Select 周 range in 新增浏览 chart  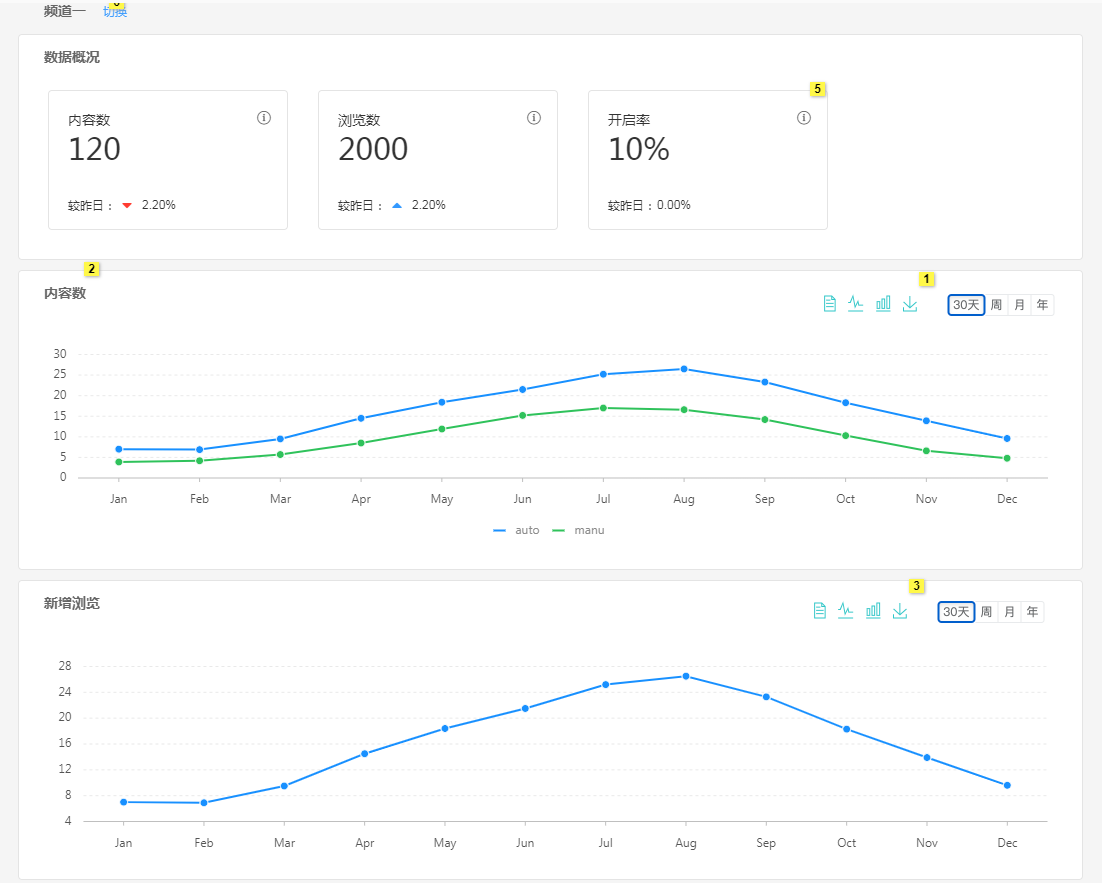point(986,612)
